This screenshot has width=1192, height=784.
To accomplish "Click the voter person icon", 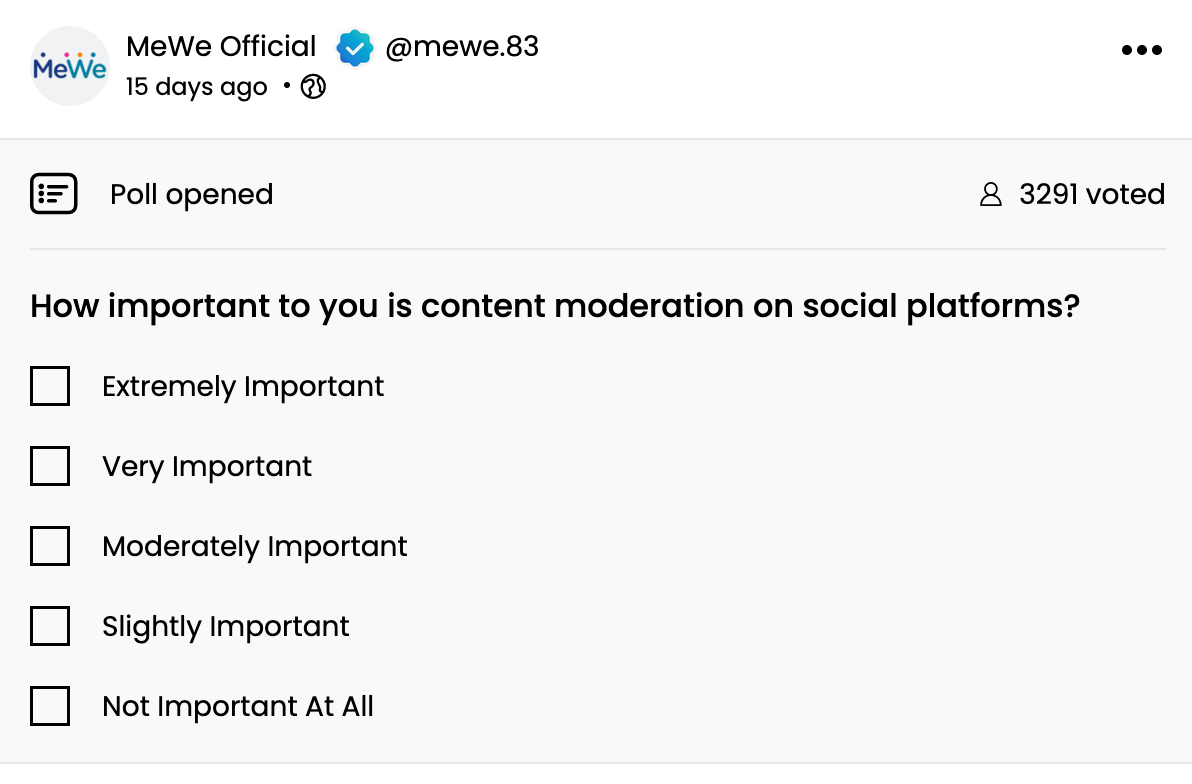I will pyautogui.click(x=991, y=195).
